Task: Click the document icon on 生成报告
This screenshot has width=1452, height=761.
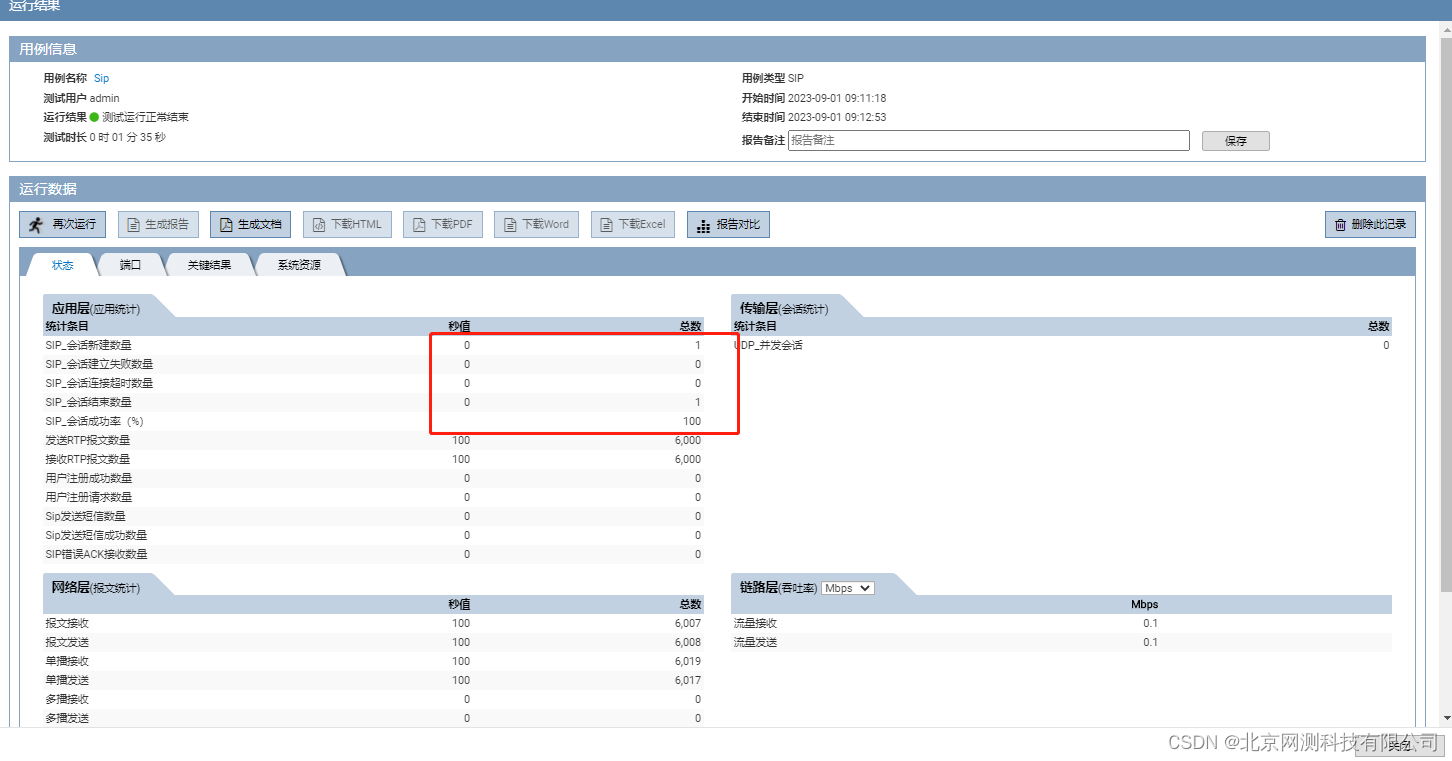Action: point(133,225)
